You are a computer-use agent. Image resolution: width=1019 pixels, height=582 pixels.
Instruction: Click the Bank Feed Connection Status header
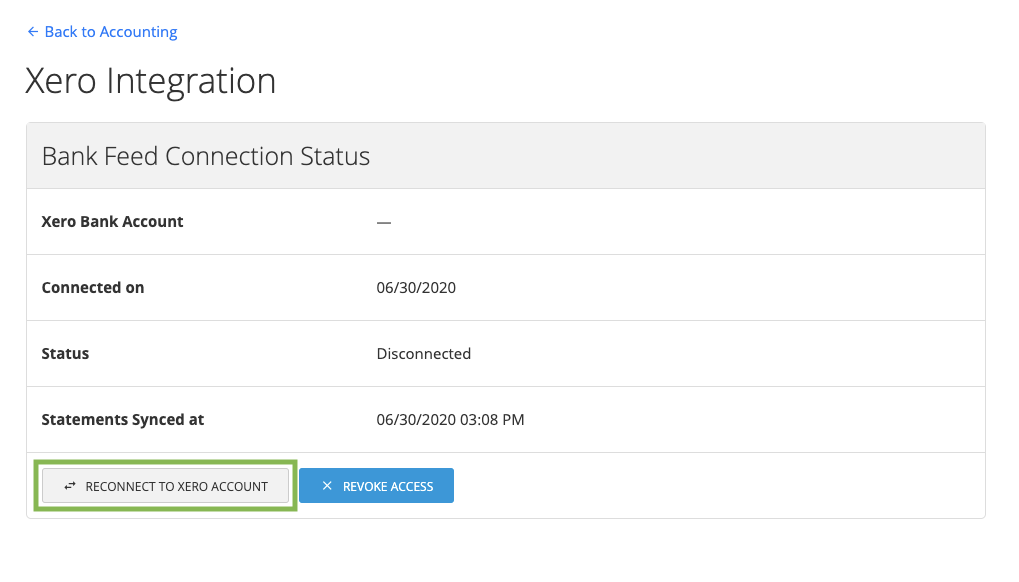(x=206, y=157)
